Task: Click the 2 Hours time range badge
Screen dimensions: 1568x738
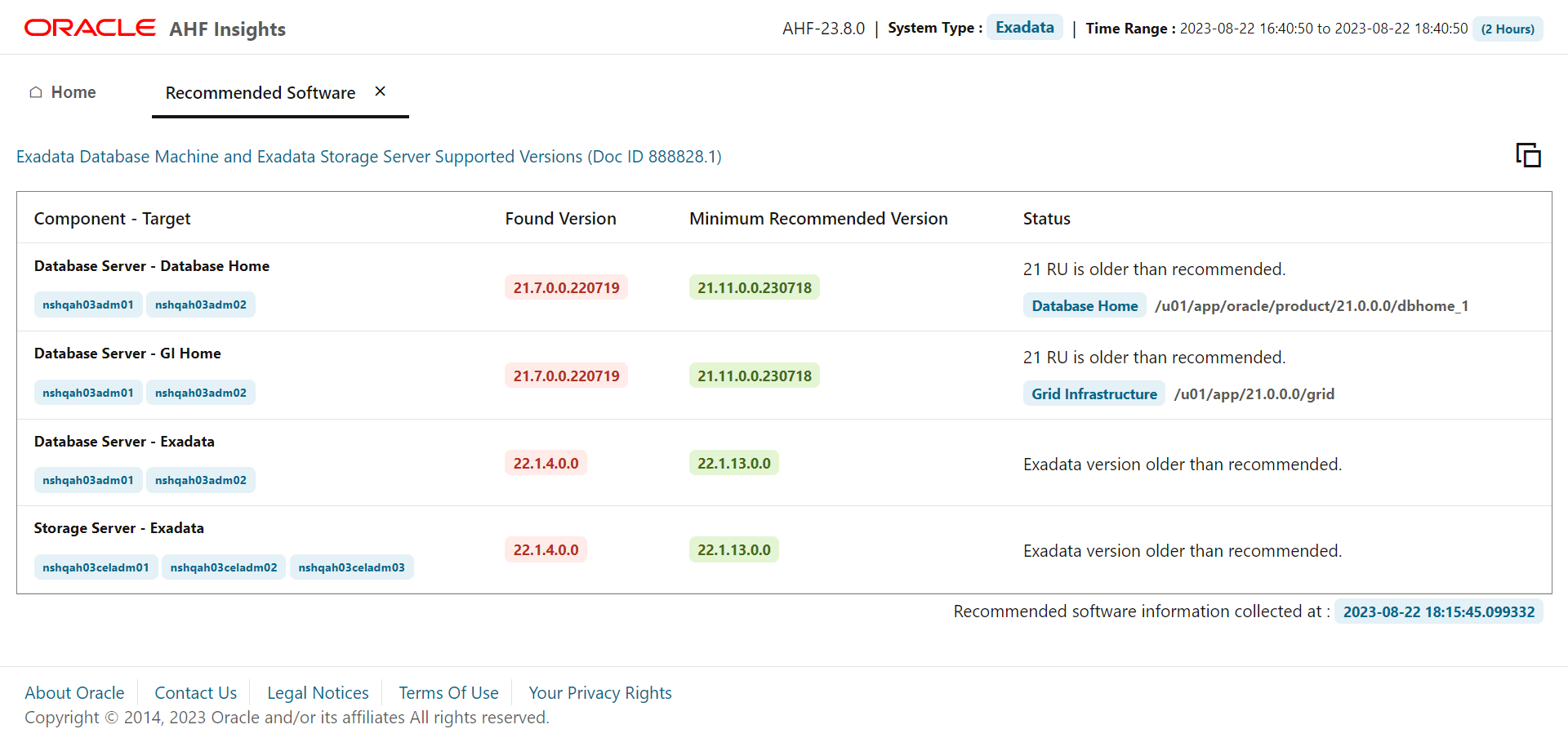Action: click(1508, 29)
